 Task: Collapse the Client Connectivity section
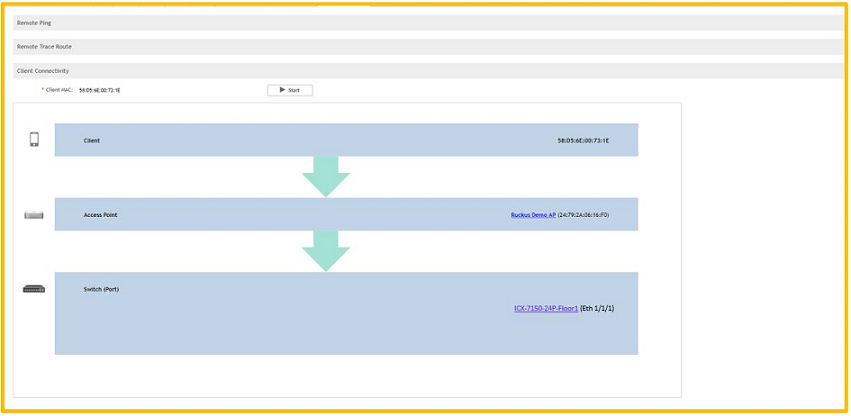tap(43, 71)
